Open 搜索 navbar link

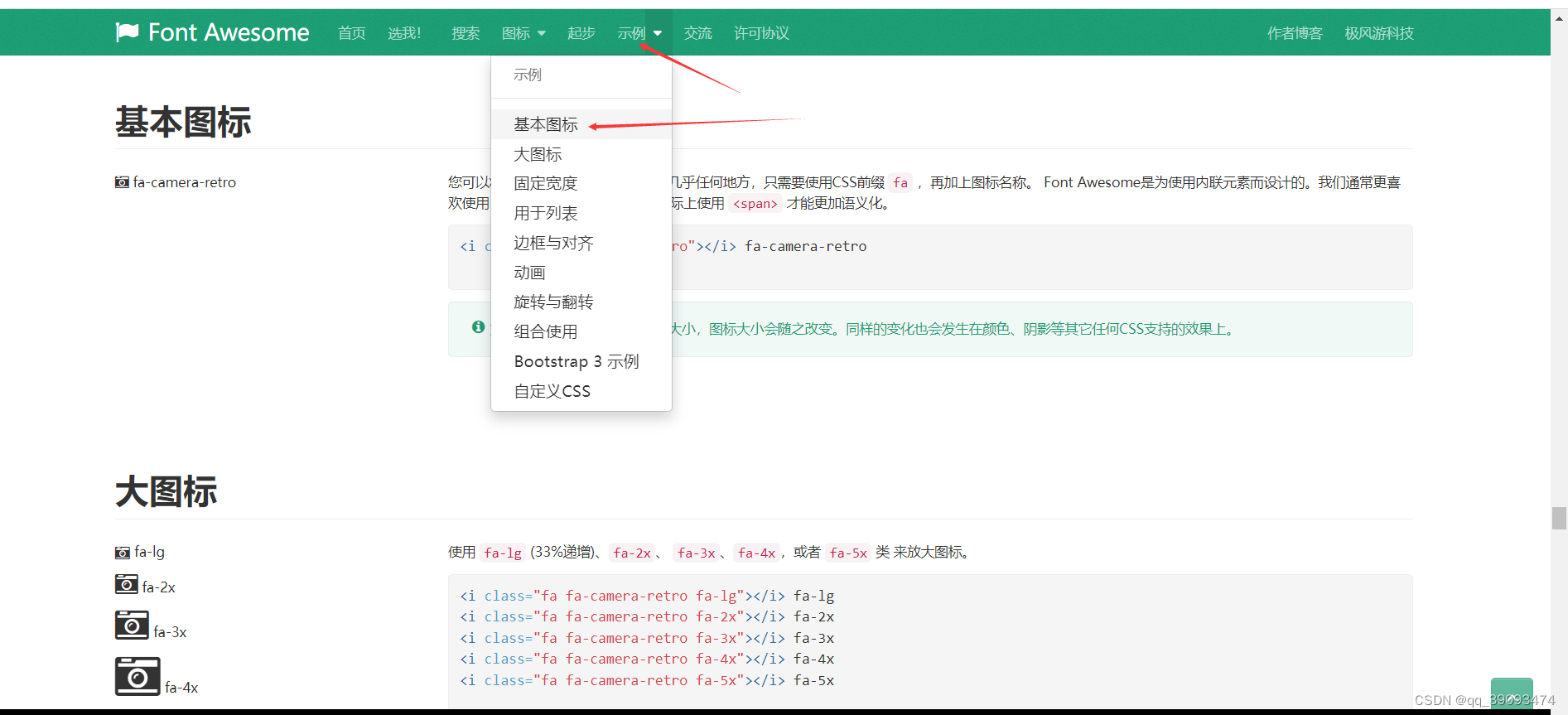point(466,33)
